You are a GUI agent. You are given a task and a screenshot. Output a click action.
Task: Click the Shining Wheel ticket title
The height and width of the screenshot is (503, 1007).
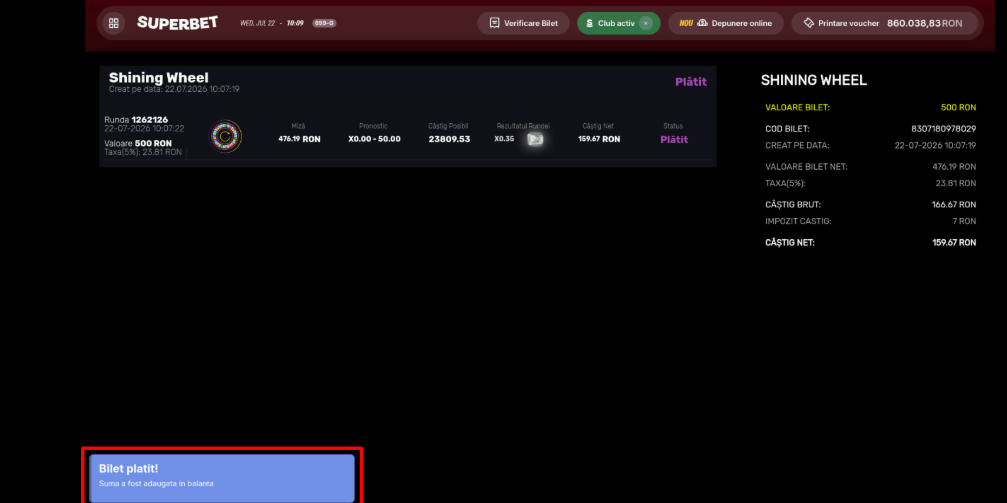coord(159,78)
